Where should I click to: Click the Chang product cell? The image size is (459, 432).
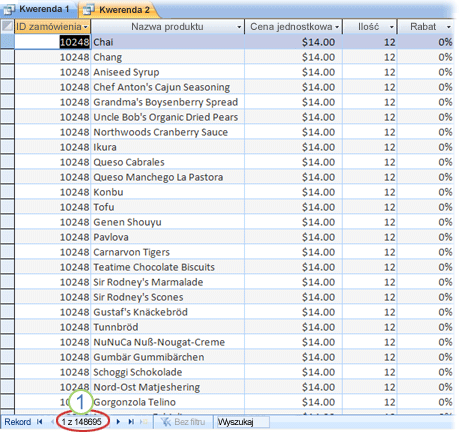(x=168, y=57)
